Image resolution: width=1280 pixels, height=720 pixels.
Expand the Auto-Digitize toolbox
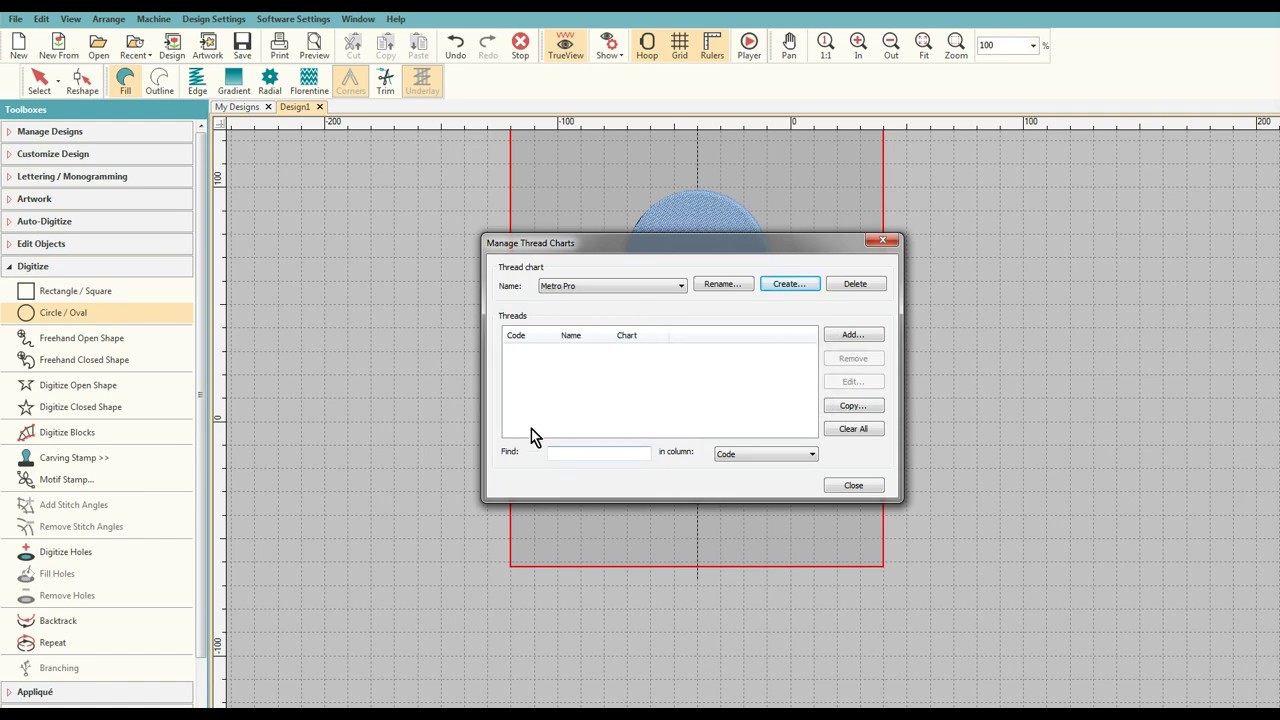coord(97,221)
